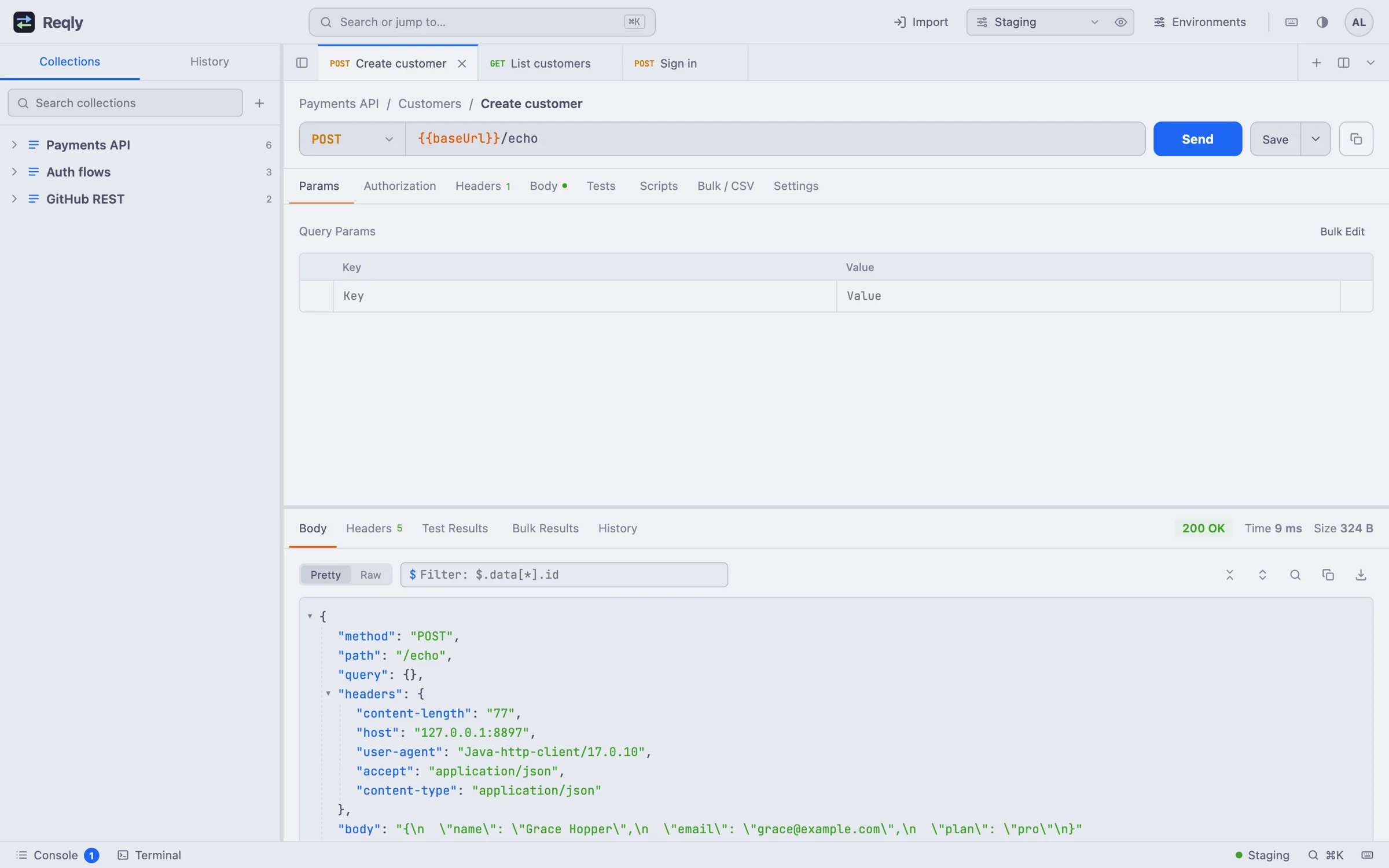This screenshot has width=1389, height=868.
Task: Open the tabs overflow chevron
Action: click(1370, 63)
